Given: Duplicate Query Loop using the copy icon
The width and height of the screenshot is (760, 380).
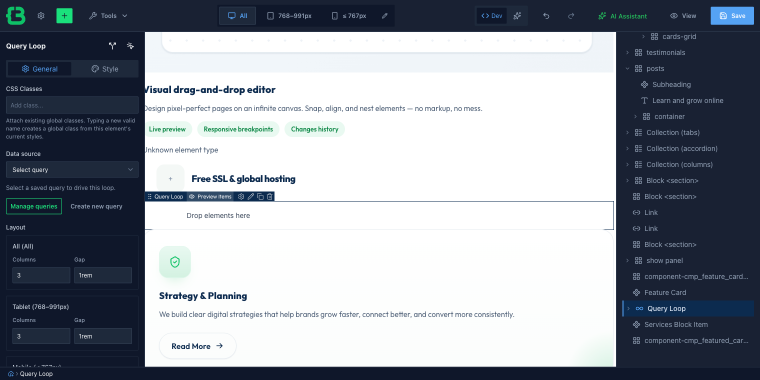Looking at the screenshot, I should 260,196.
